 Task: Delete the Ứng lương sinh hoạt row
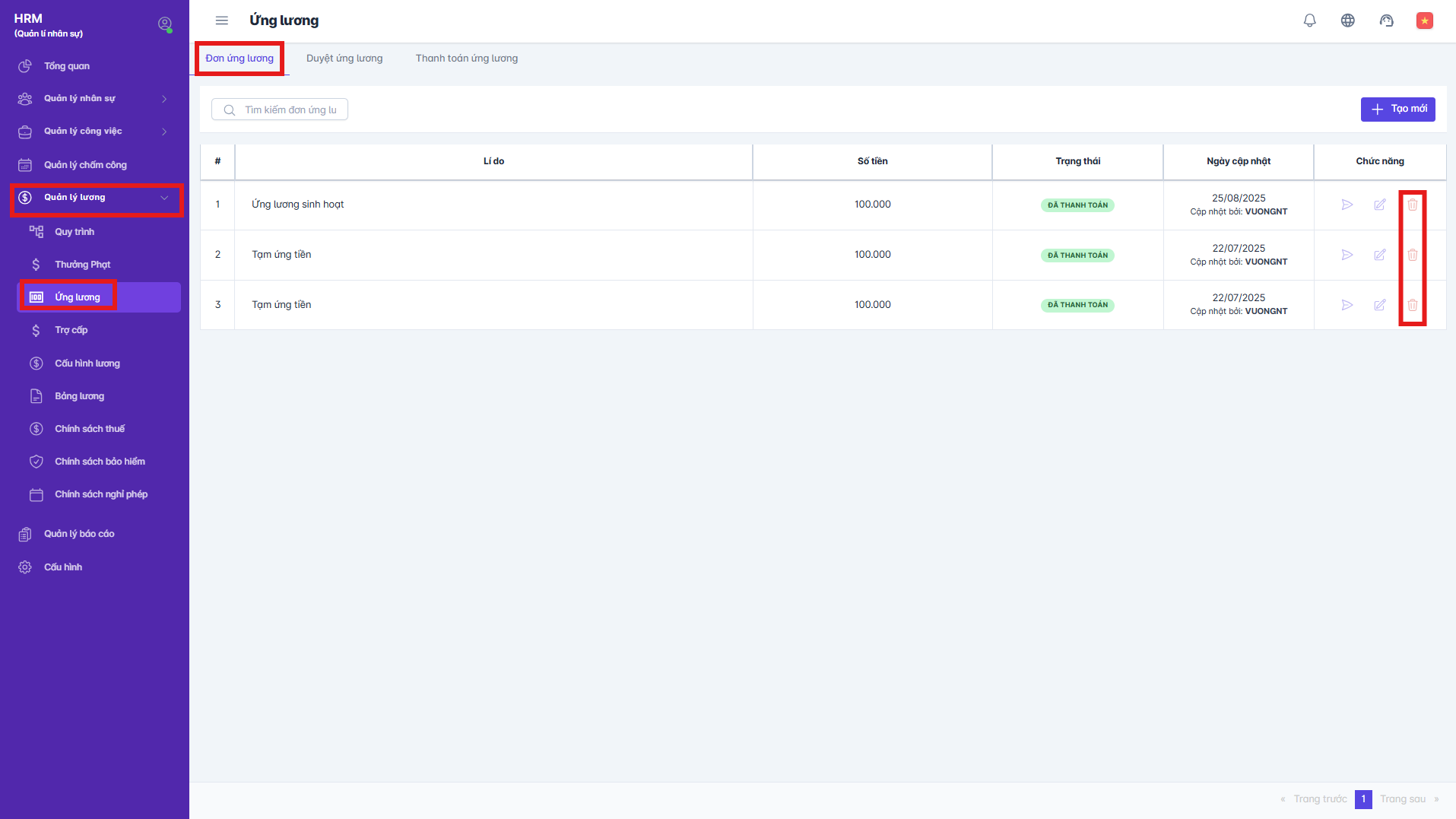(1412, 205)
